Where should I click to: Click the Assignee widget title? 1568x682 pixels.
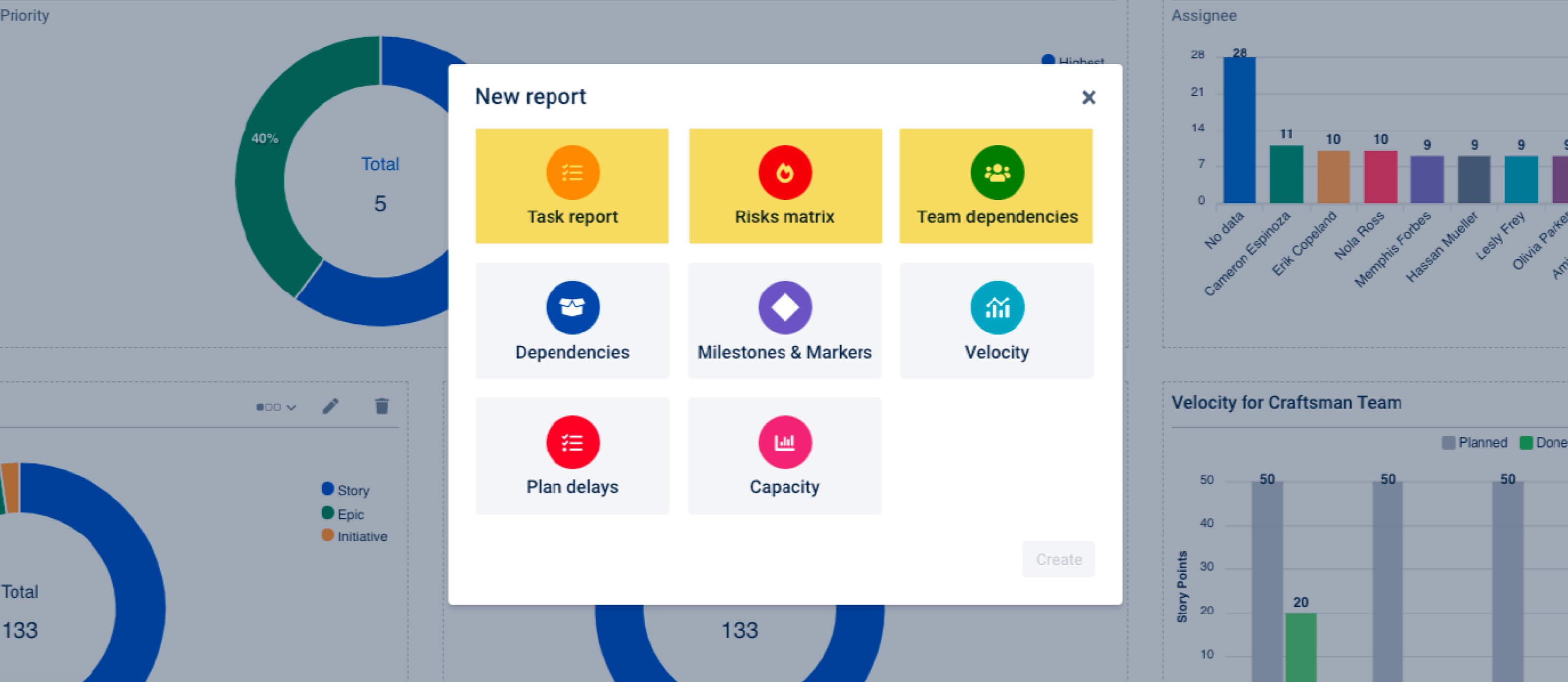pyautogui.click(x=1204, y=15)
